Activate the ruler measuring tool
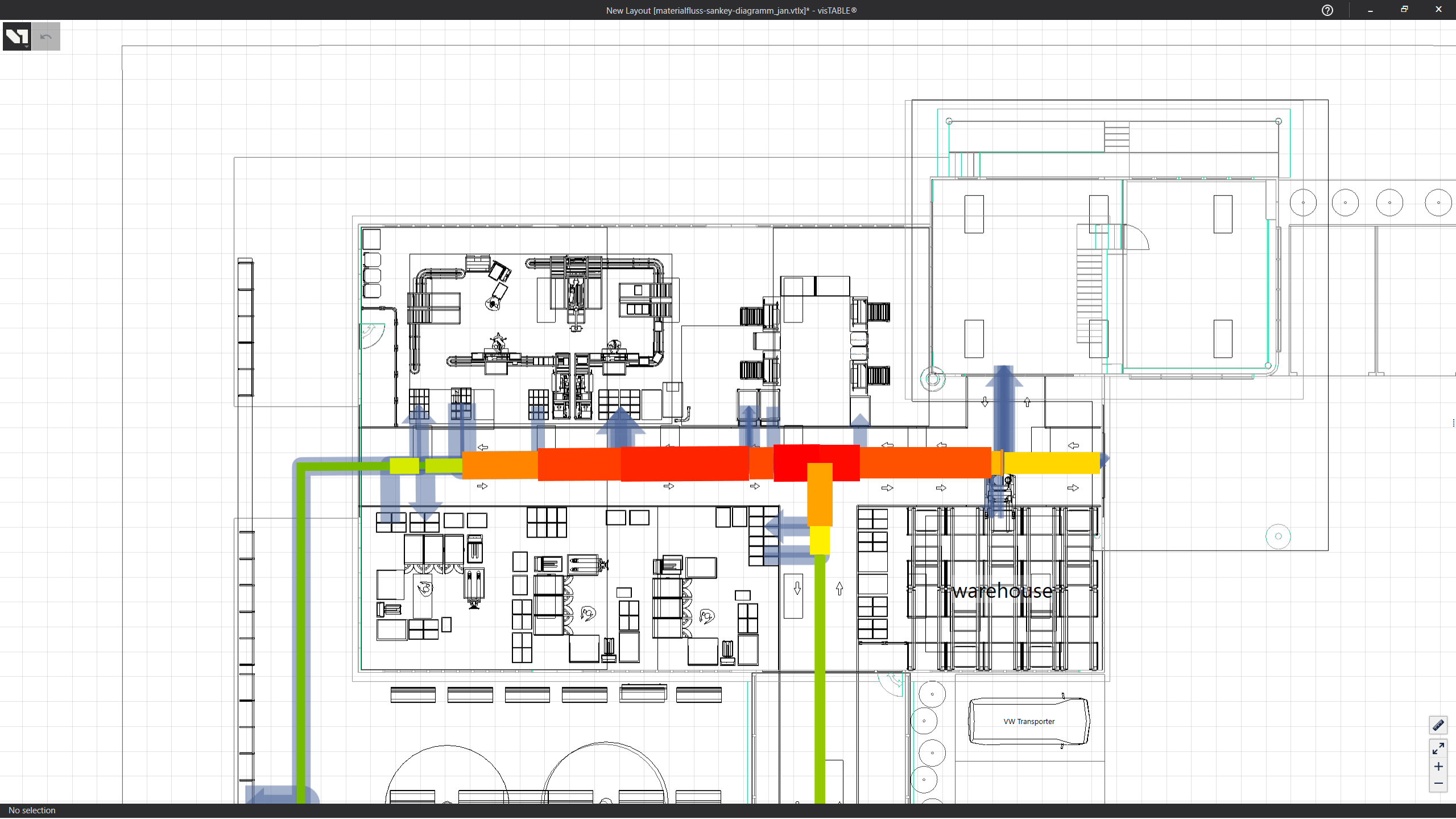 point(1438,725)
